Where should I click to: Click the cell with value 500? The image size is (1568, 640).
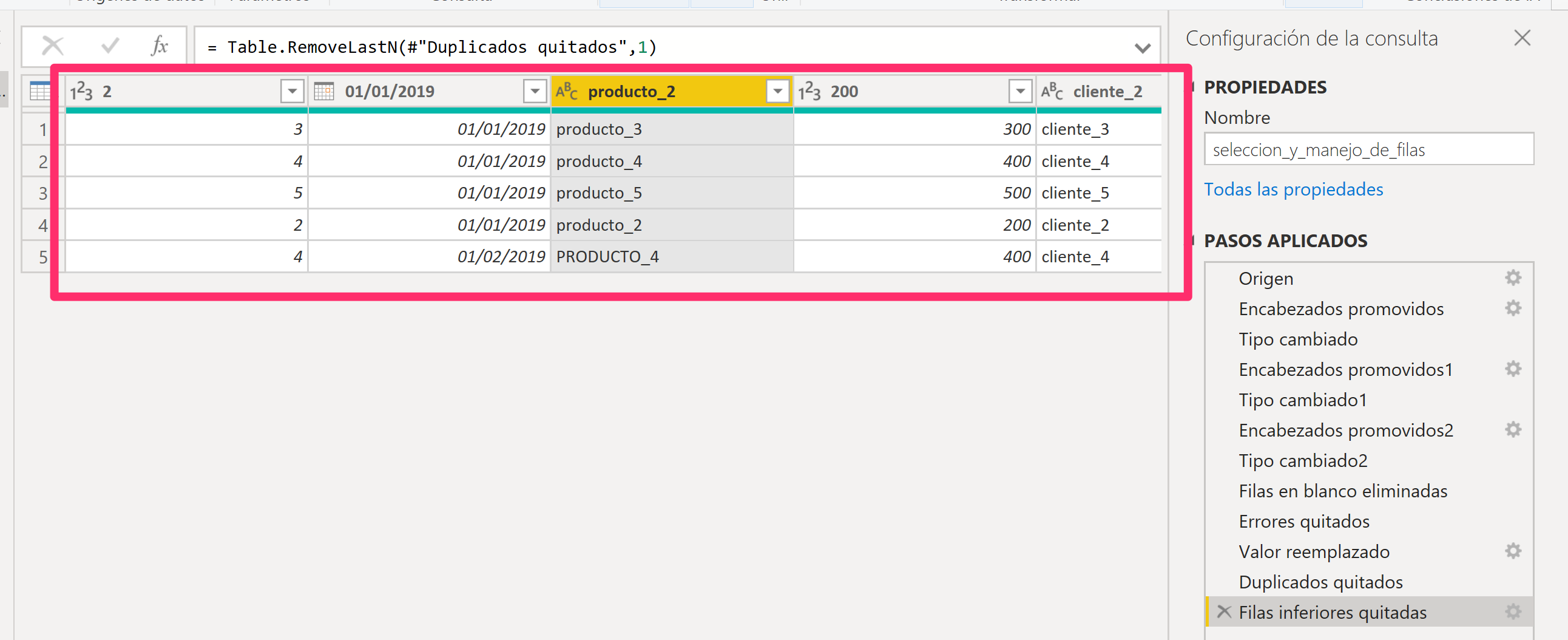tap(914, 194)
